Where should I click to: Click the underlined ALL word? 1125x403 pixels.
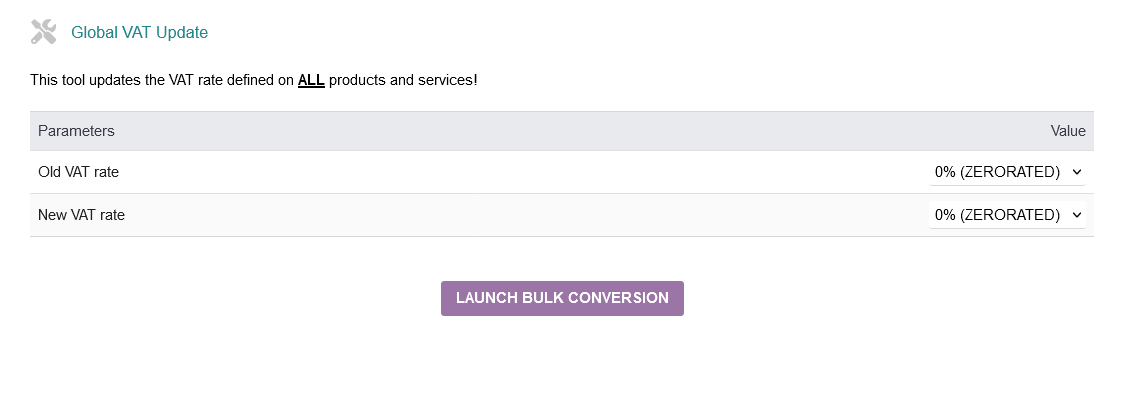point(311,80)
